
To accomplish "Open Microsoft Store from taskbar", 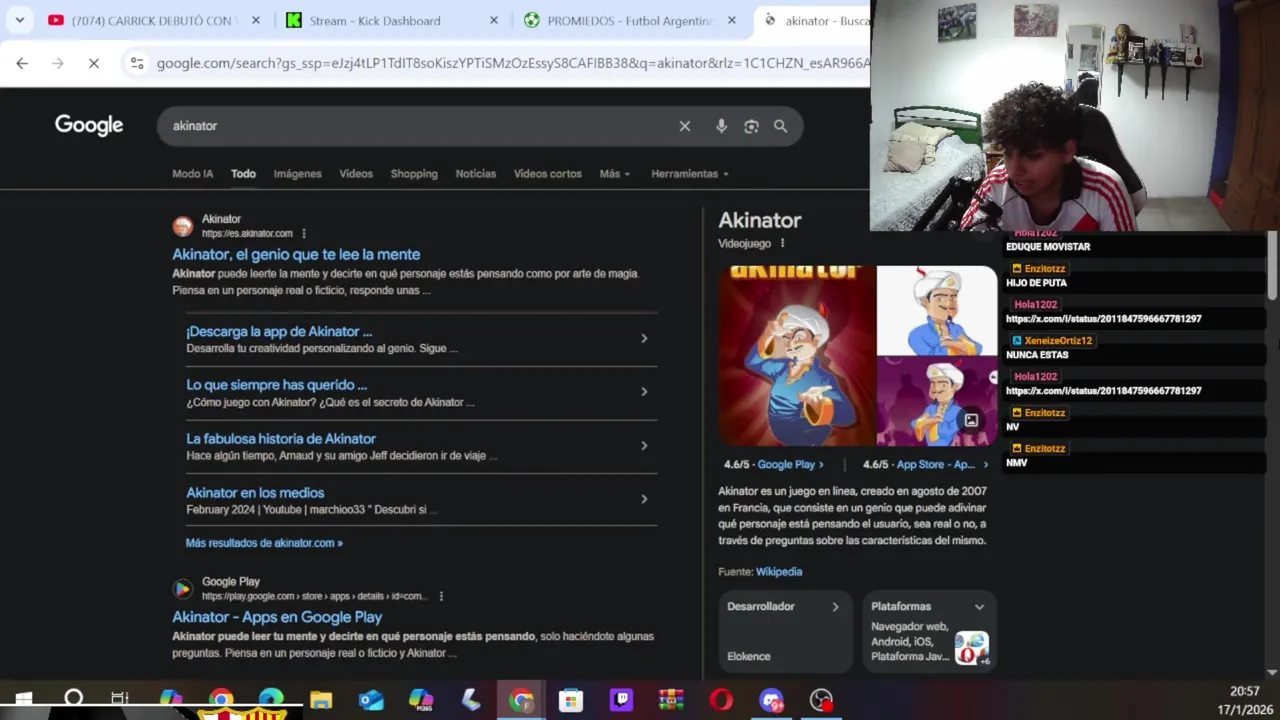I will (x=571, y=699).
